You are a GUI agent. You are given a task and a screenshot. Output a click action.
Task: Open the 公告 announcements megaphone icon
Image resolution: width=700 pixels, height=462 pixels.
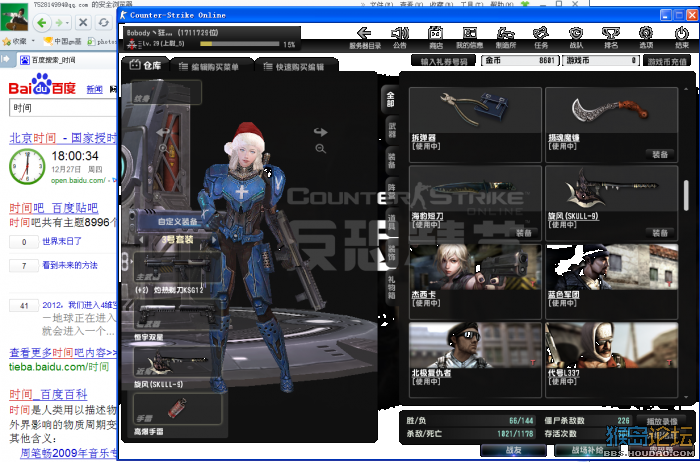400,37
